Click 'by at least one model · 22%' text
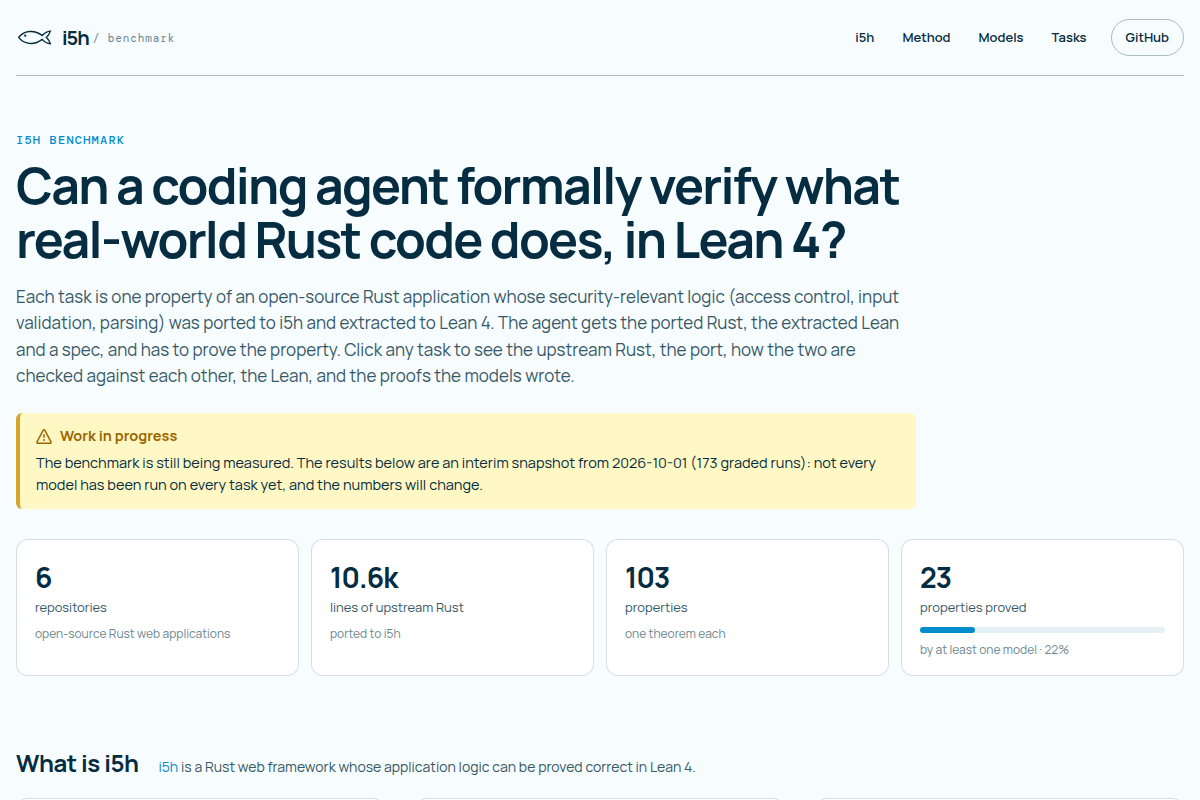This screenshot has height=800, width=1200. click(x=994, y=650)
